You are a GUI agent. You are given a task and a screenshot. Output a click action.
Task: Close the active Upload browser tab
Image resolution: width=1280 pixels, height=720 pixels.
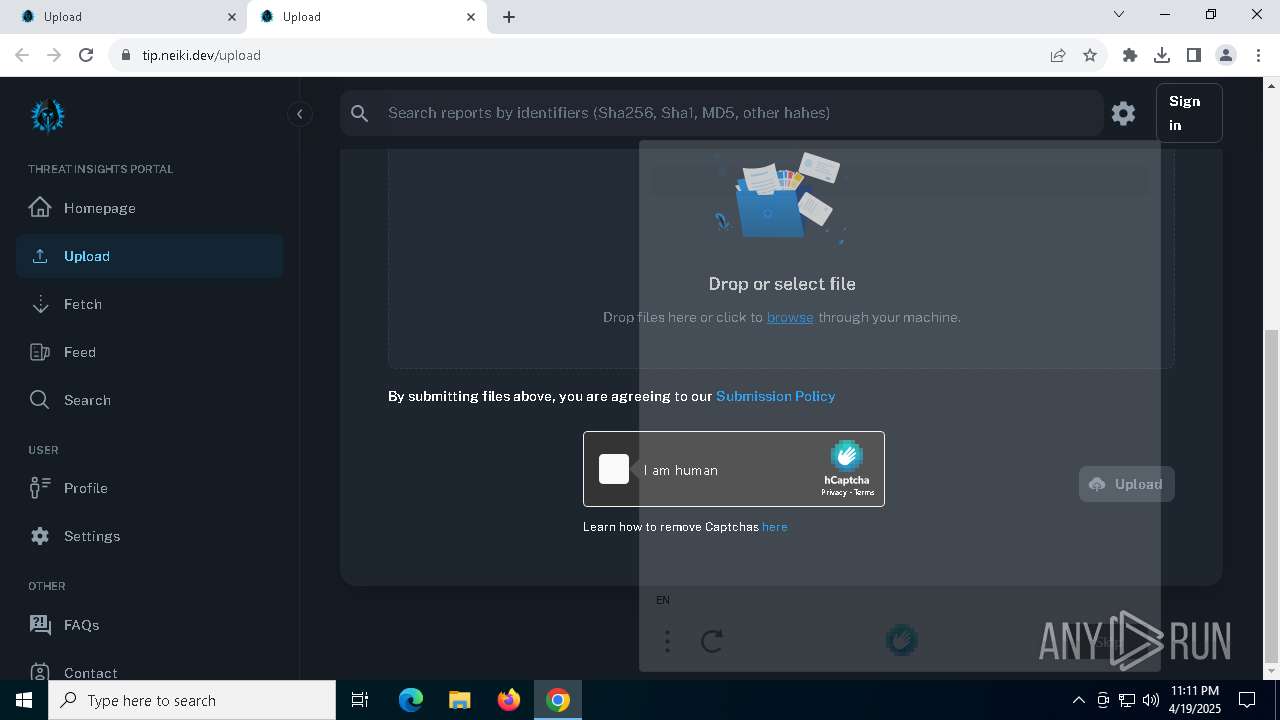pyautogui.click(x=471, y=17)
